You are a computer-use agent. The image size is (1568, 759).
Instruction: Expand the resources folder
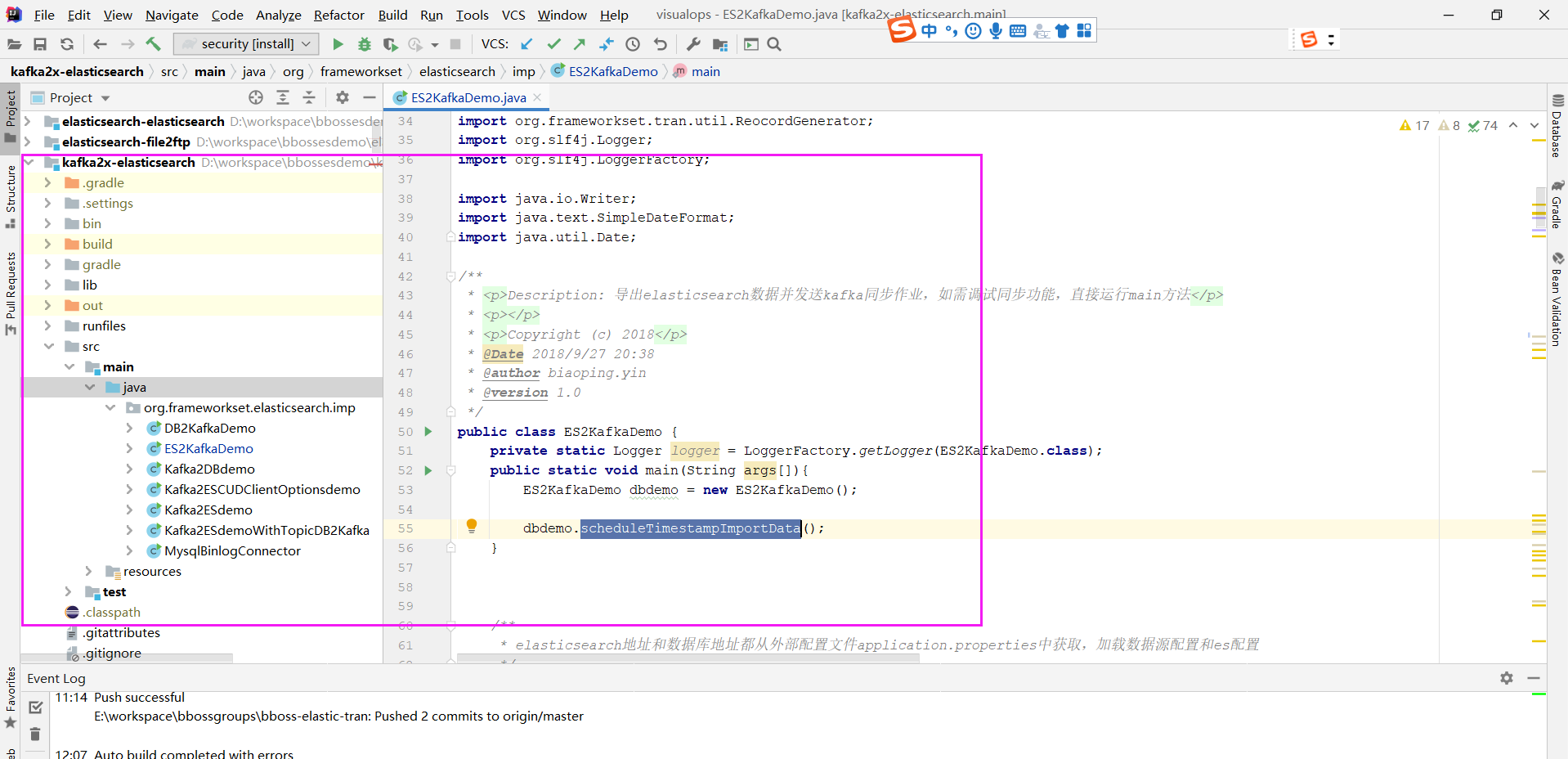click(88, 571)
